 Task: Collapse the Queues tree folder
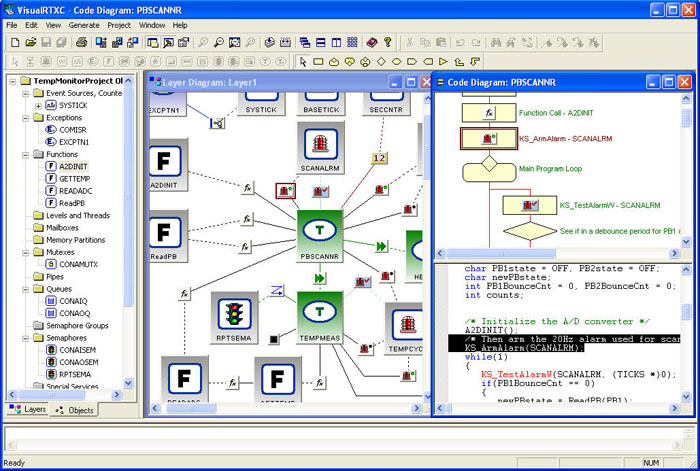25,289
